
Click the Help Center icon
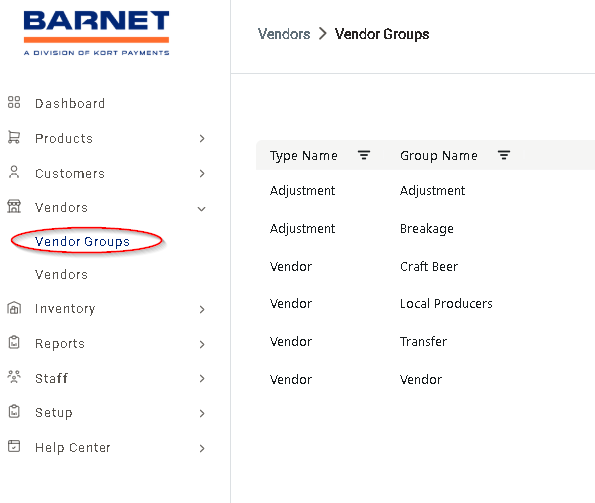[x=14, y=446]
